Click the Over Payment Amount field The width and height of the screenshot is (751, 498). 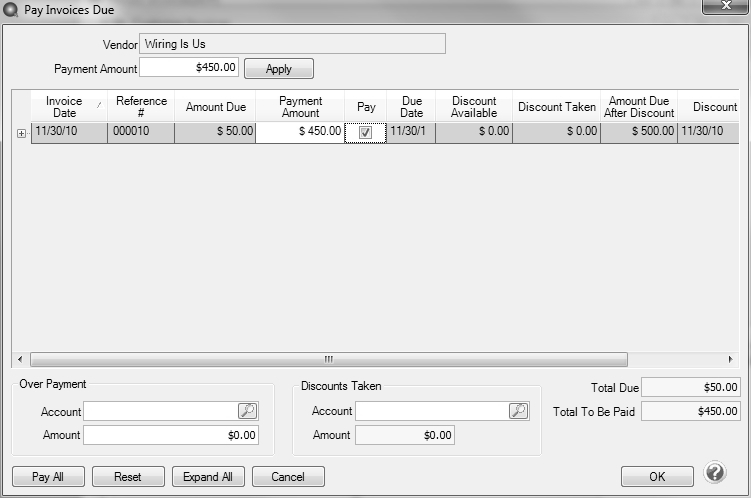coord(170,435)
